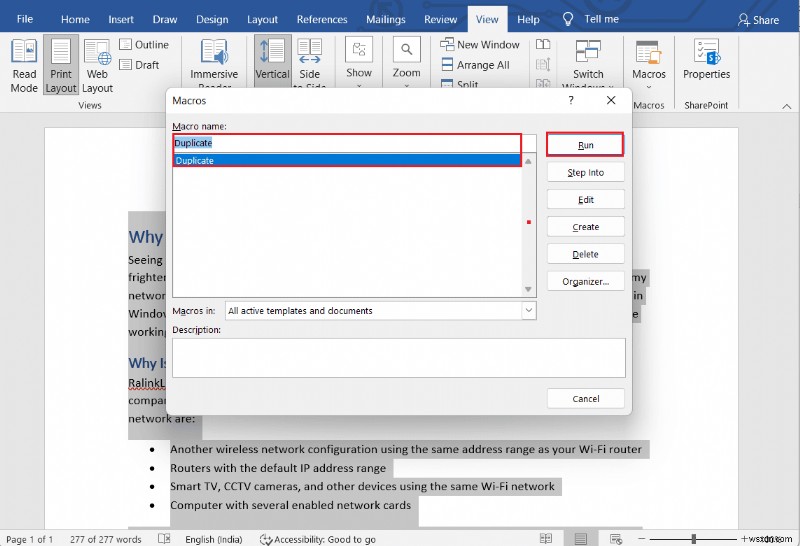Screen dimensions: 800x546
Task: Select Web Layout icon in status bar
Action: click(616, 539)
